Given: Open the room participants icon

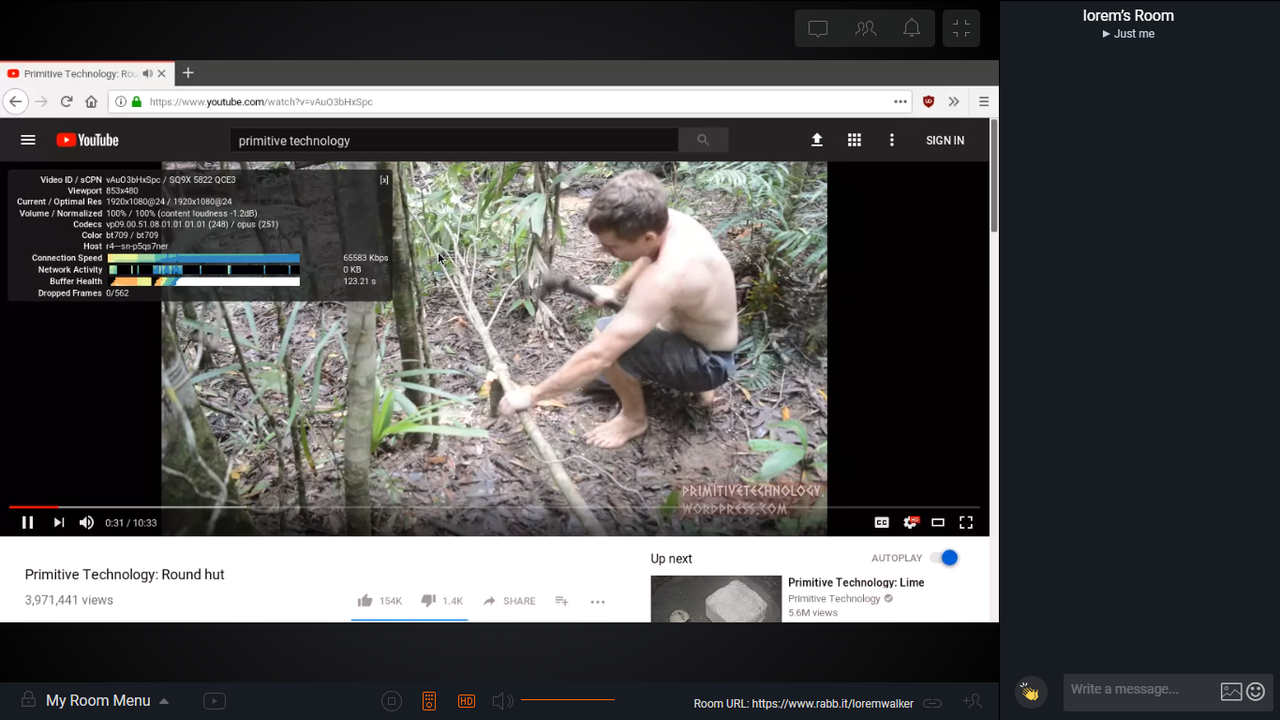Looking at the screenshot, I should (x=865, y=29).
